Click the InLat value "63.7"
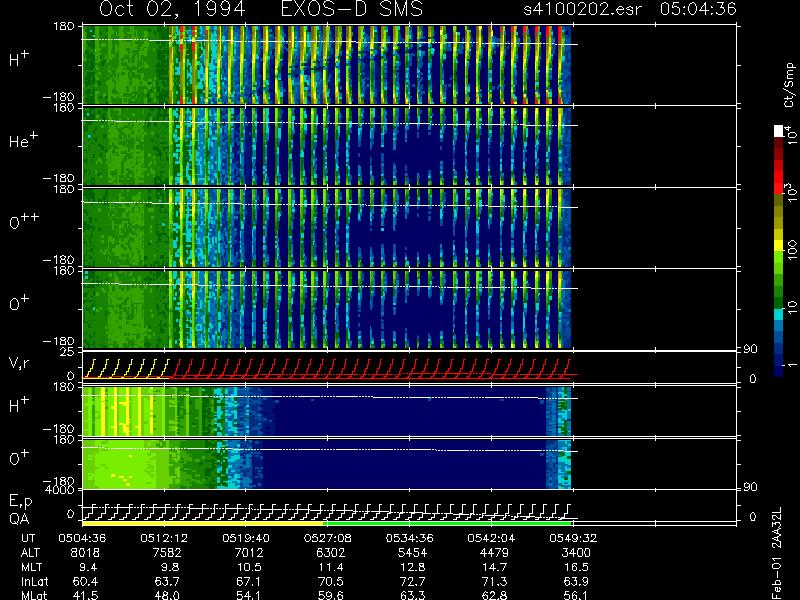The image size is (800, 600). [167, 581]
